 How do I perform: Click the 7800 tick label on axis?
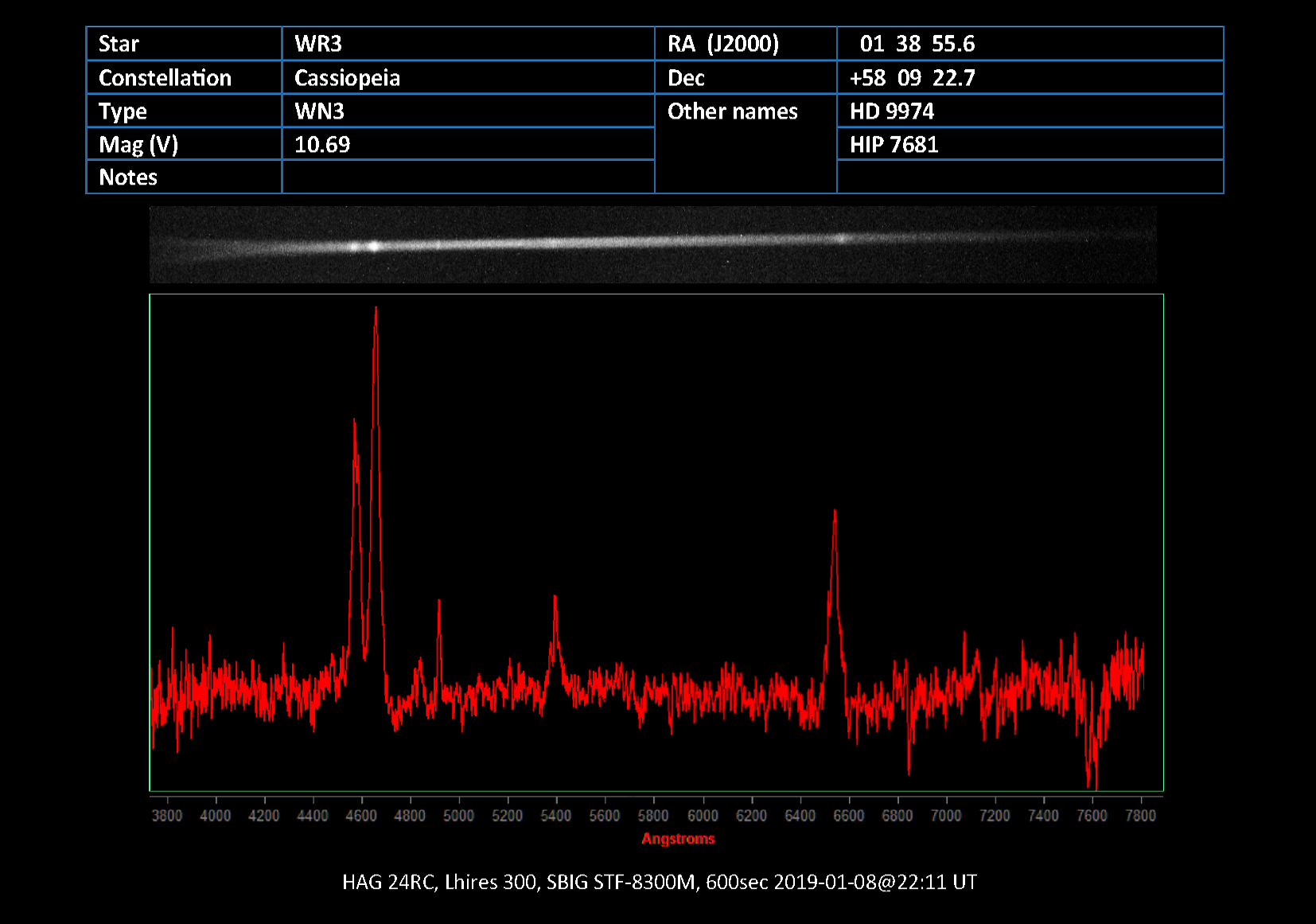1140,816
